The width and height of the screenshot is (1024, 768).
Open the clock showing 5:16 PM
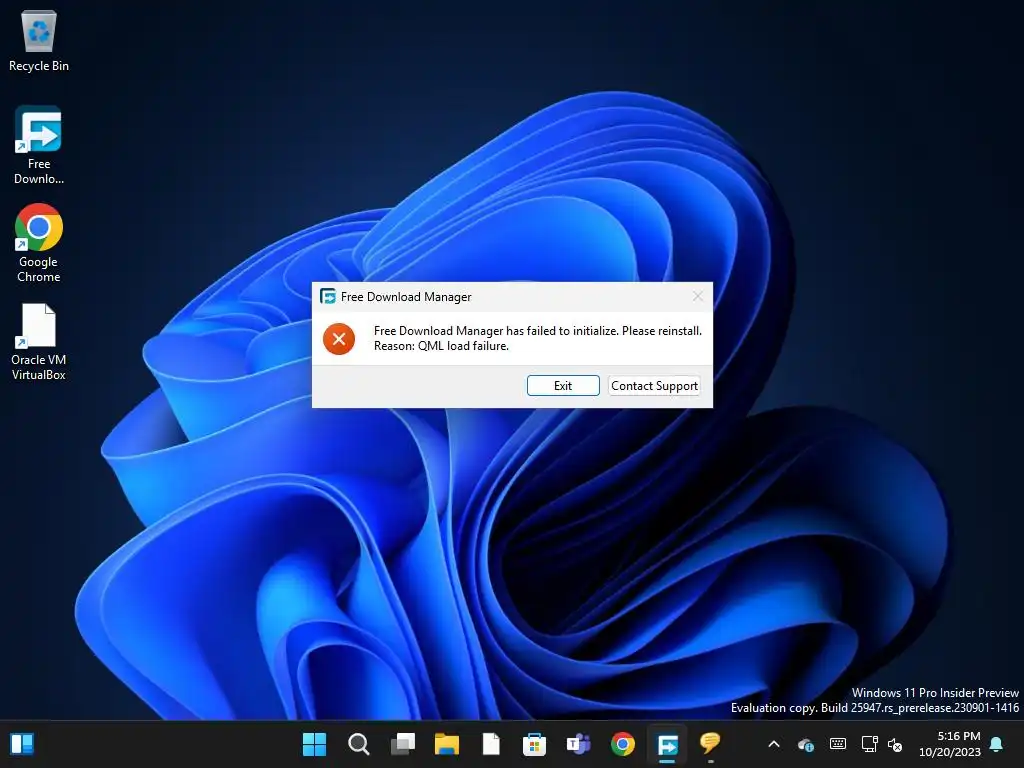(x=950, y=744)
